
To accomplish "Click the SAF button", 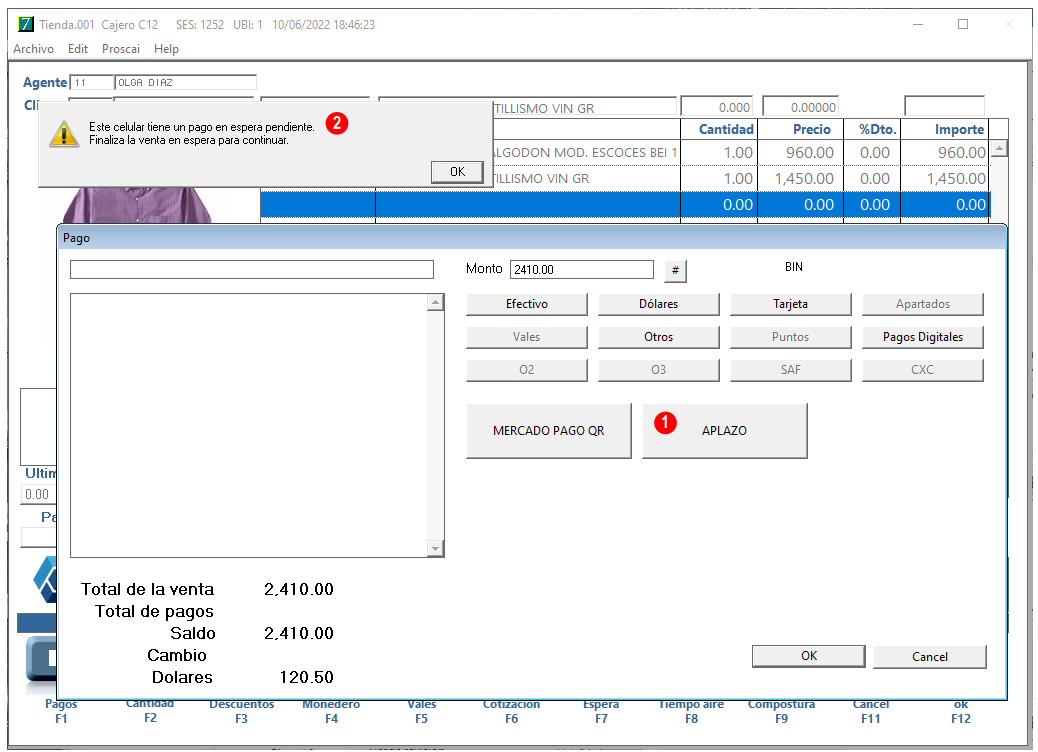I will click(x=790, y=370).
